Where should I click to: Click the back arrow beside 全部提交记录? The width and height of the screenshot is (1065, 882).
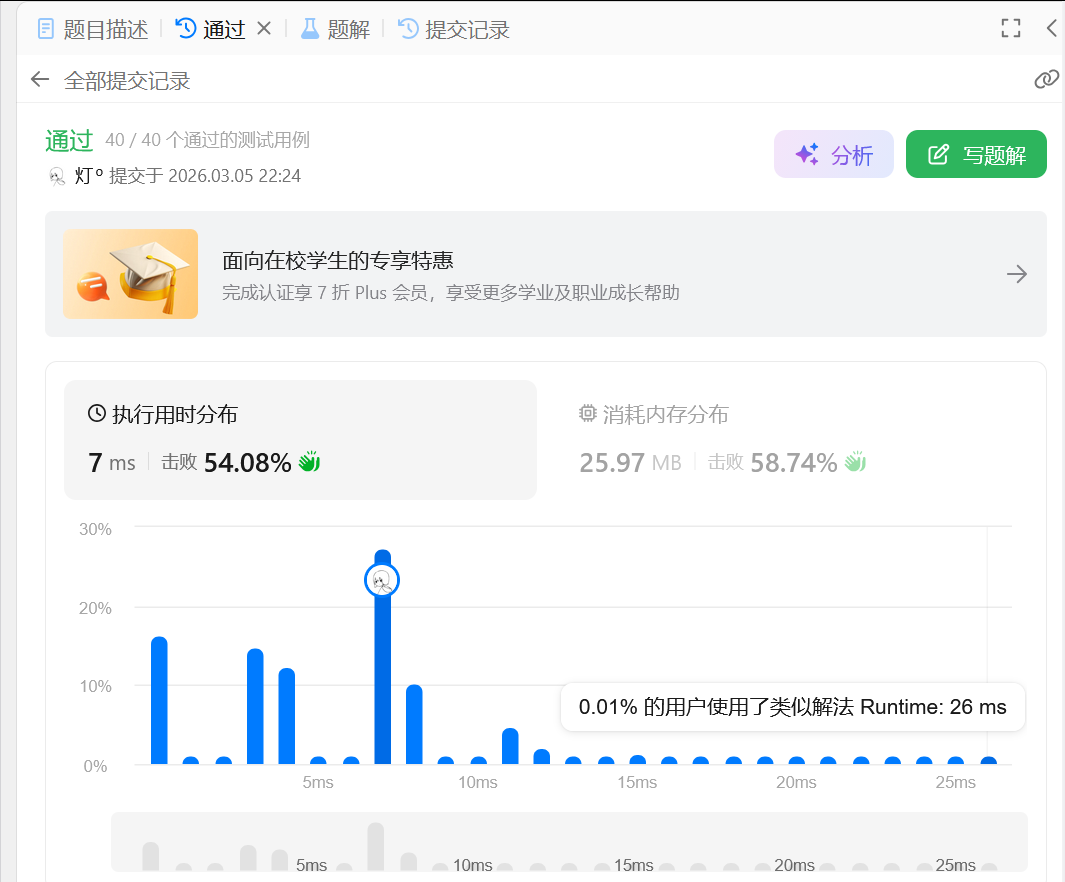tap(40, 80)
